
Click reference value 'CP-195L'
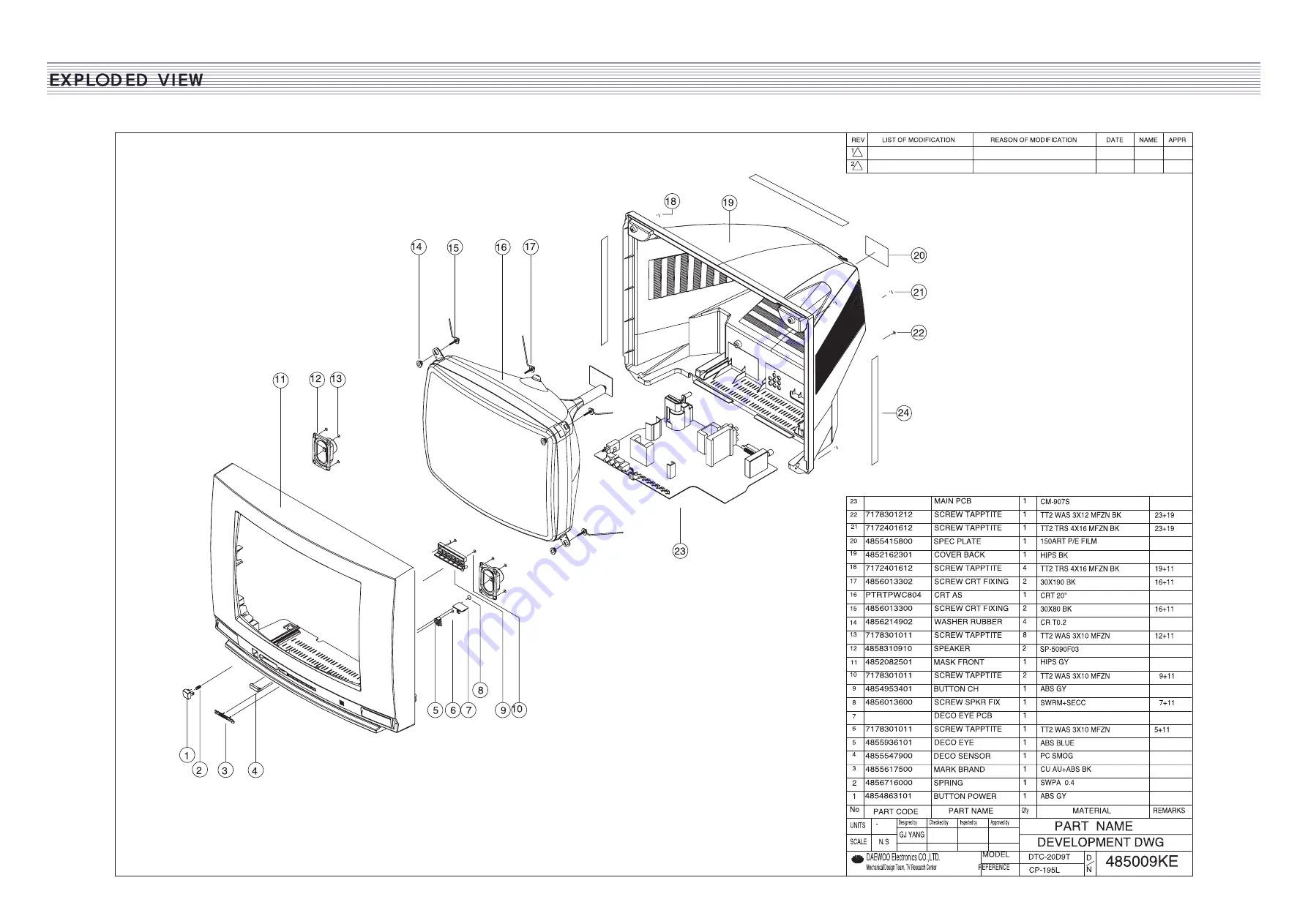coord(1044,870)
